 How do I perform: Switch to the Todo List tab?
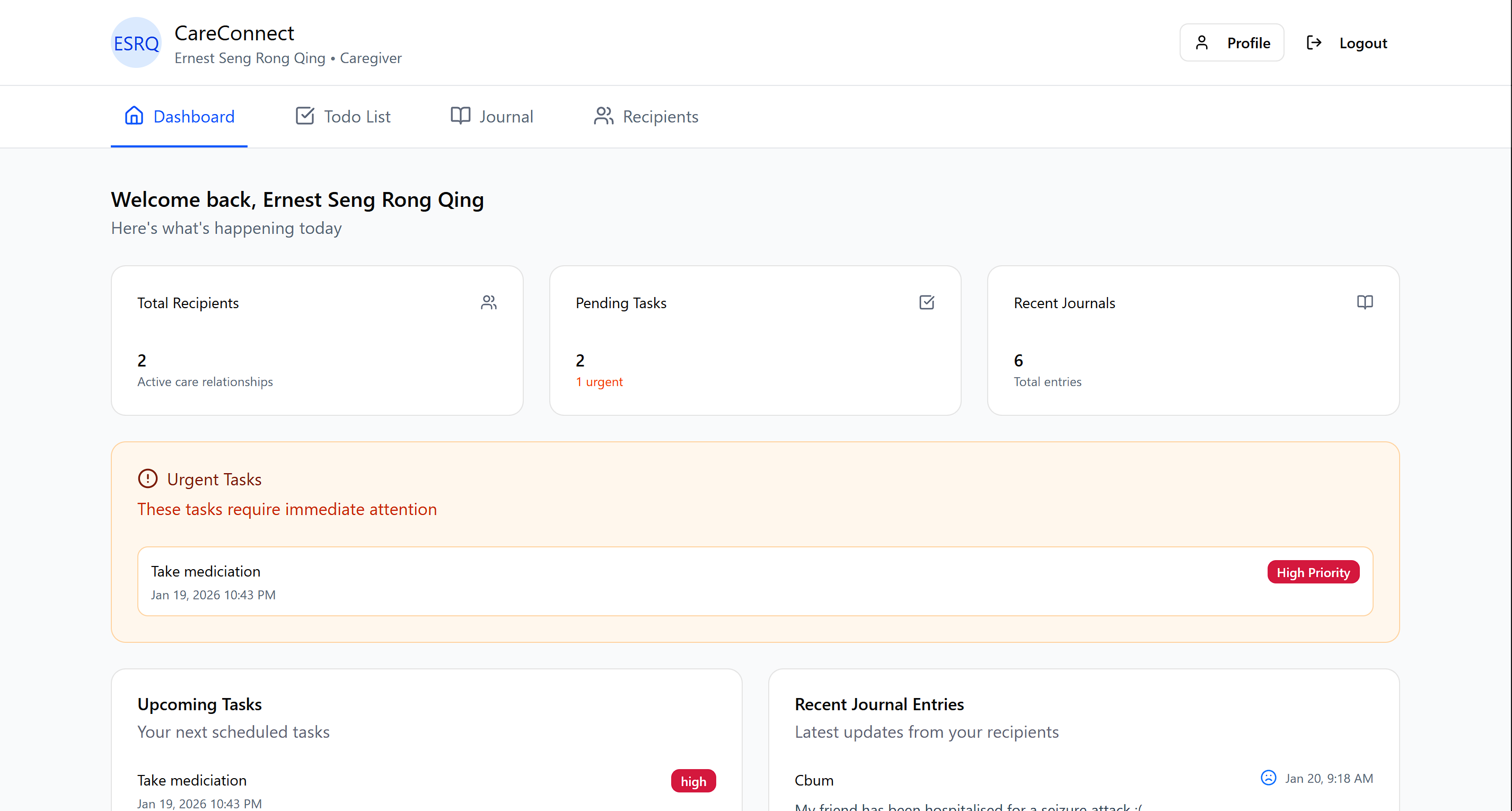click(x=343, y=116)
